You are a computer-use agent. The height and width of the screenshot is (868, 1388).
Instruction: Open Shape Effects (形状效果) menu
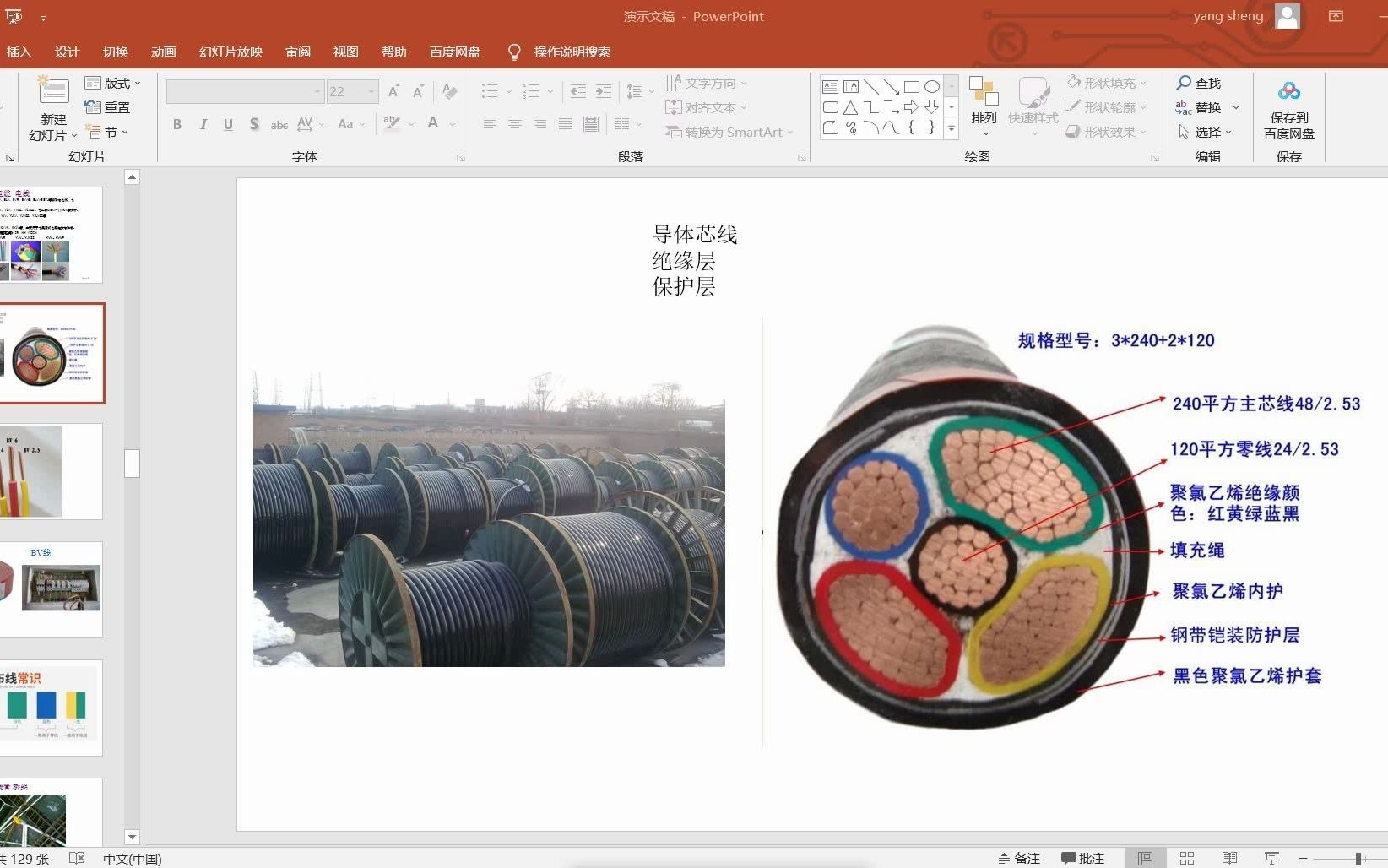(1106, 132)
